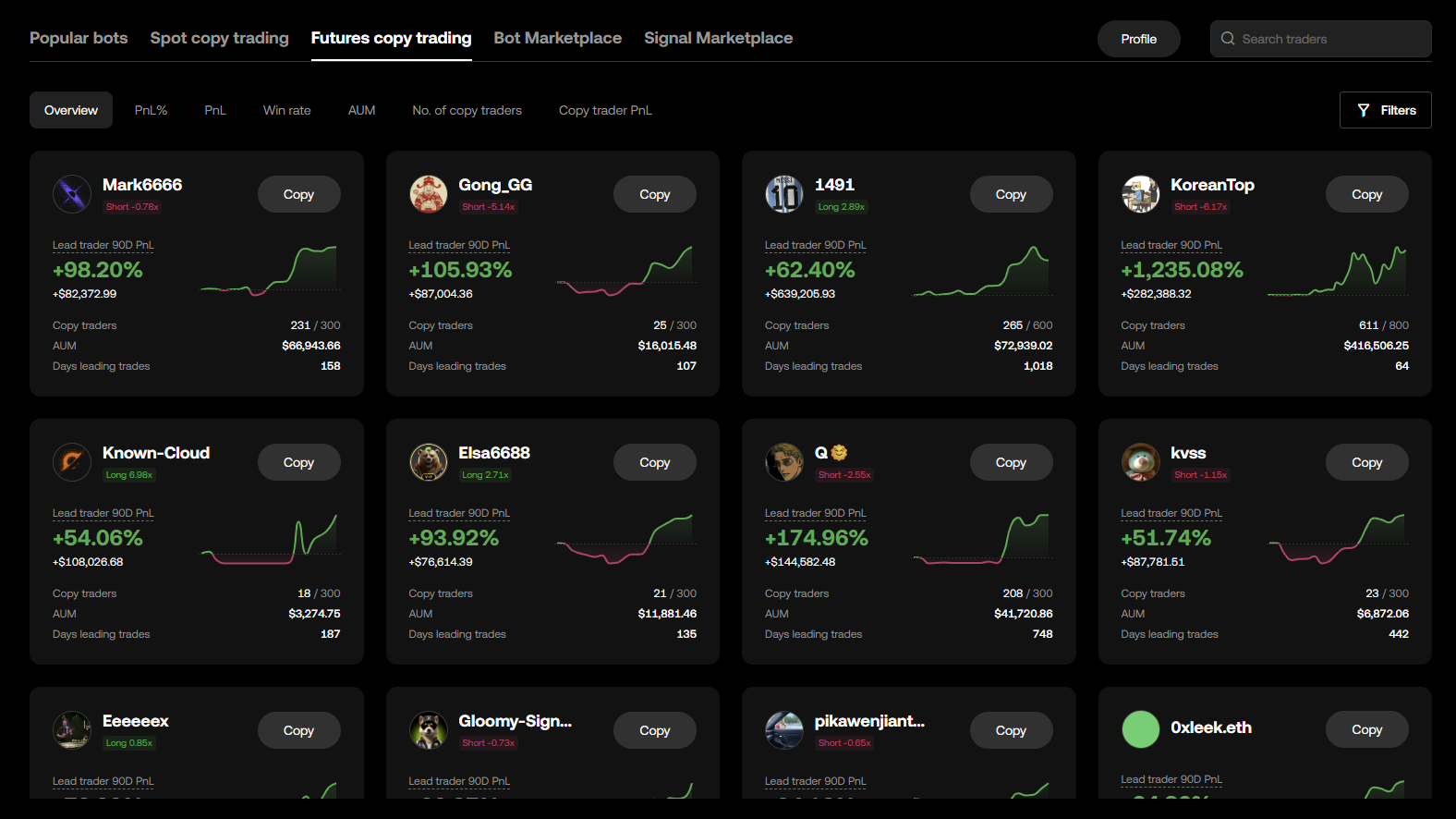Sort by Win rate tab
Screen dimensions: 1456x819
[x=287, y=110]
